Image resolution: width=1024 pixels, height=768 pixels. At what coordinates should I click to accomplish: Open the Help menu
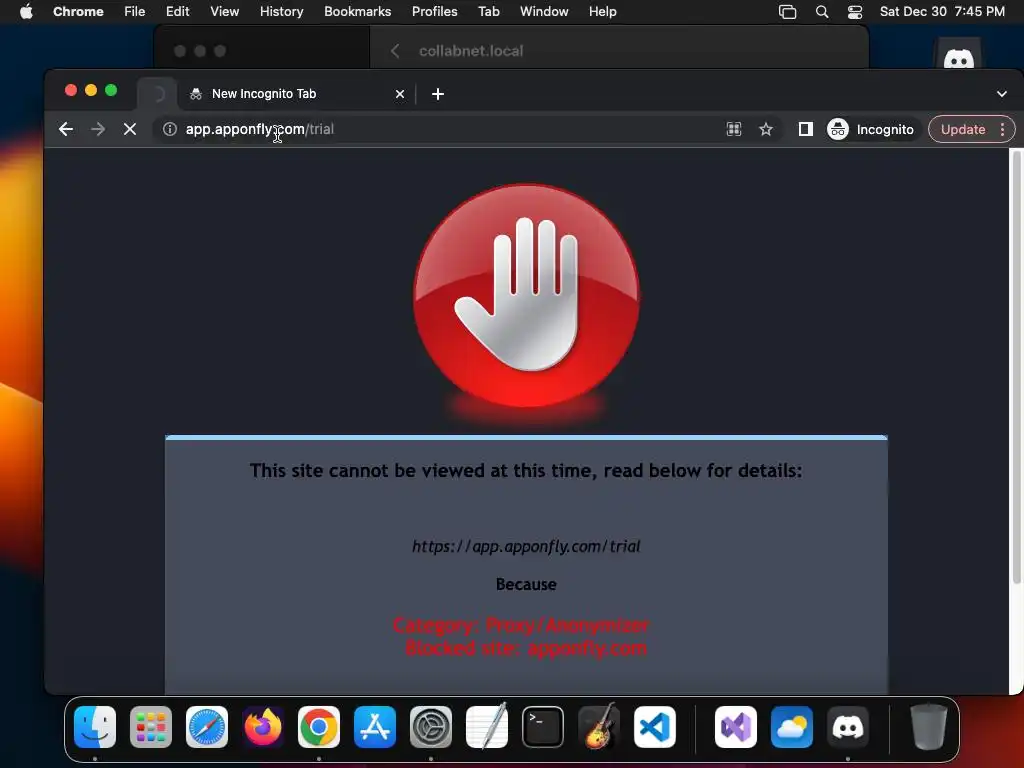[x=602, y=12]
